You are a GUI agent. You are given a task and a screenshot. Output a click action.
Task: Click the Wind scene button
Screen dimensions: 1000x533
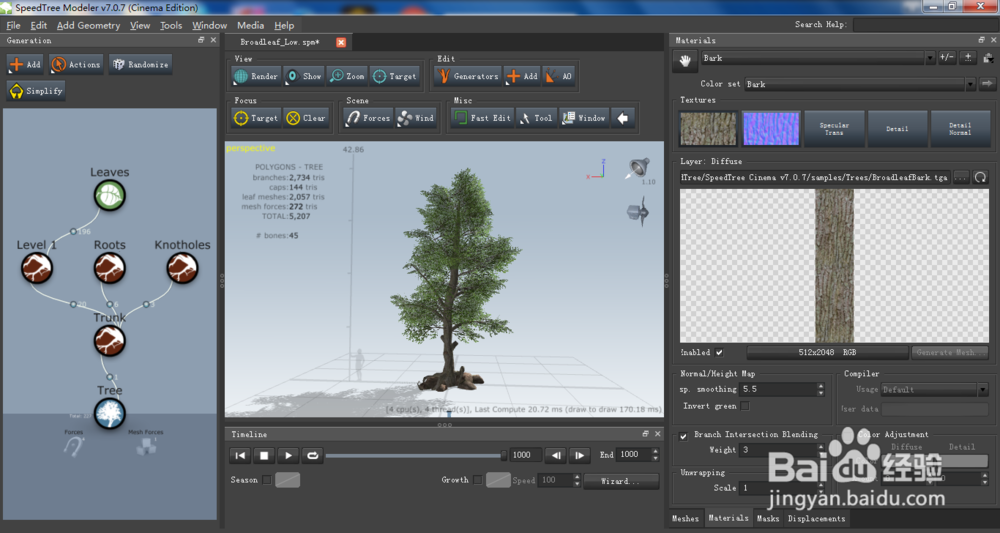pyautogui.click(x=416, y=118)
